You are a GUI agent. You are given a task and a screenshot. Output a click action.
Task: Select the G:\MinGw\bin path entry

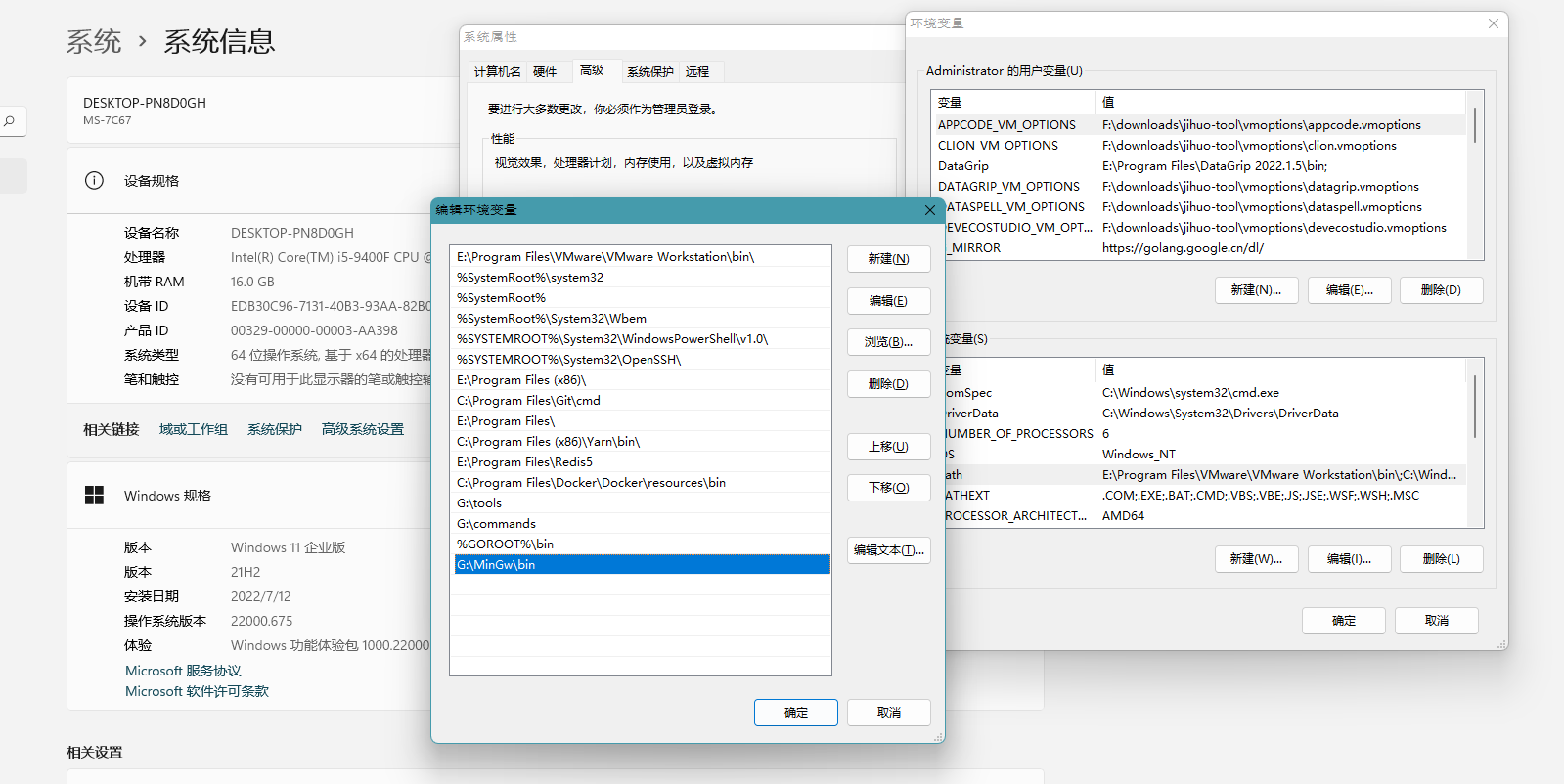click(x=642, y=565)
